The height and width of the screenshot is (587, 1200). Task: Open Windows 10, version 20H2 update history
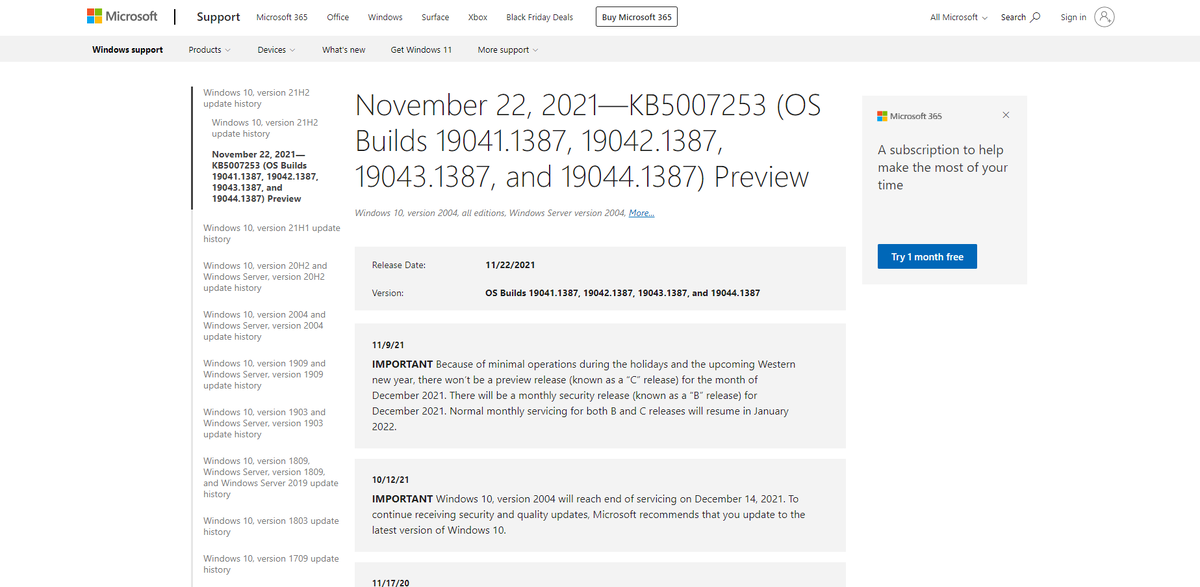tap(265, 277)
